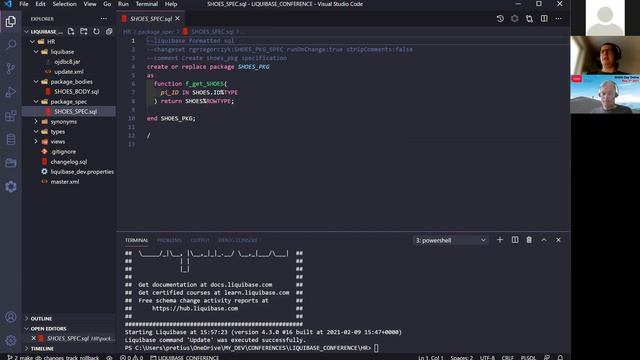640x360 pixels.
Task: Open master.xml file
Action: click(64, 182)
